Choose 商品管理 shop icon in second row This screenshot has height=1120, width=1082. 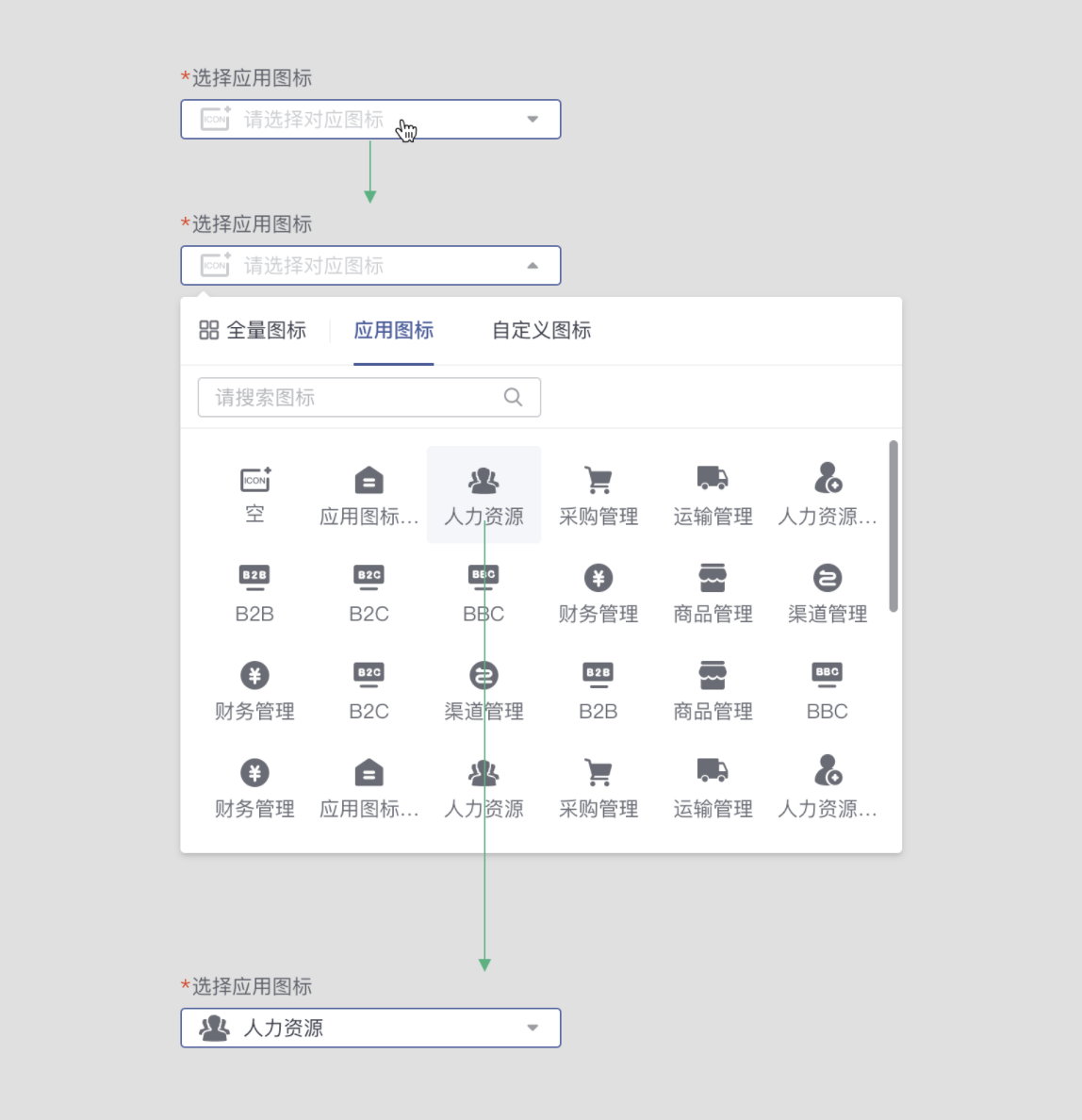(713, 592)
